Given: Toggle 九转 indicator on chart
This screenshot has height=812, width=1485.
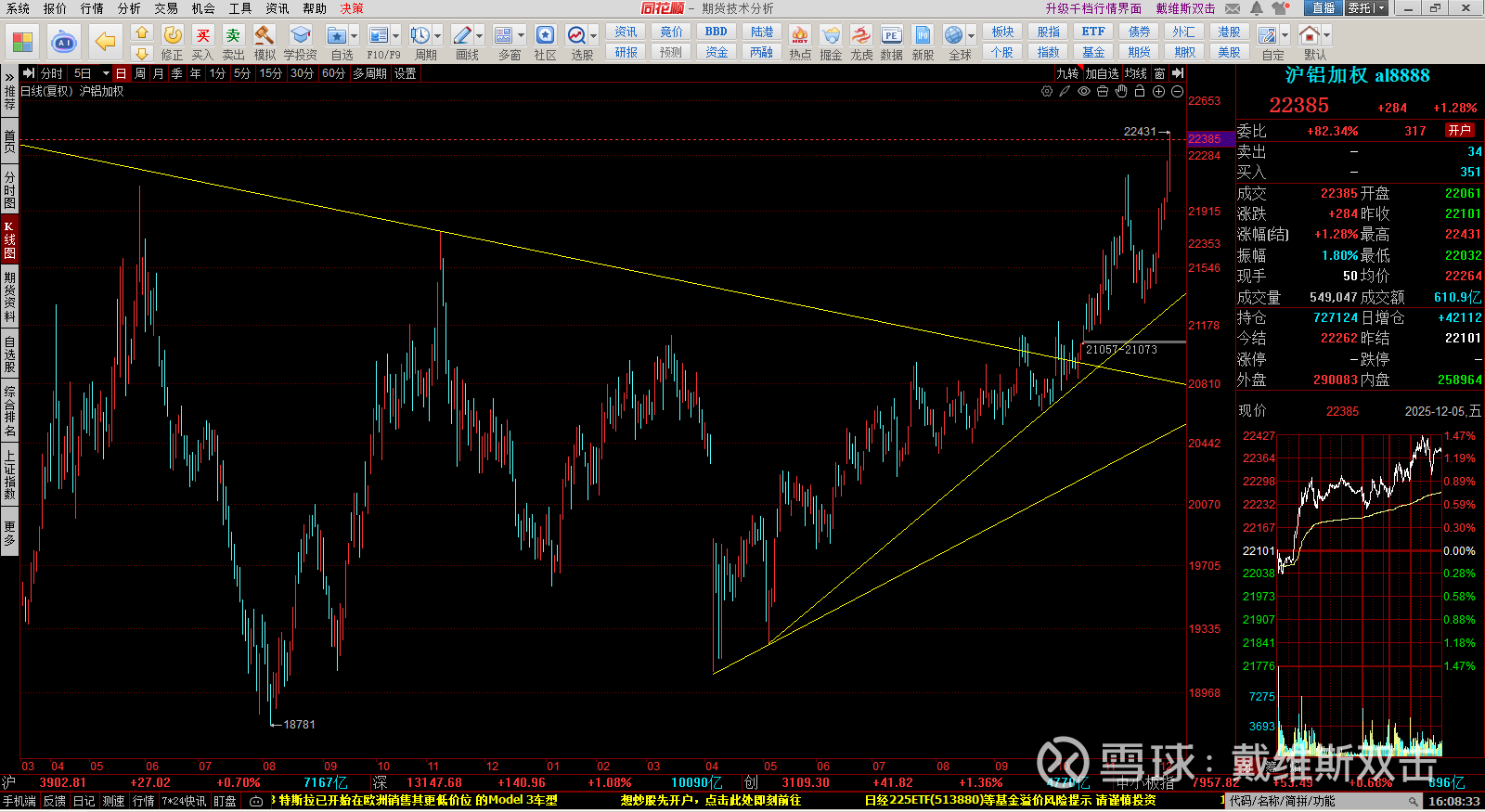Looking at the screenshot, I should [1068, 73].
